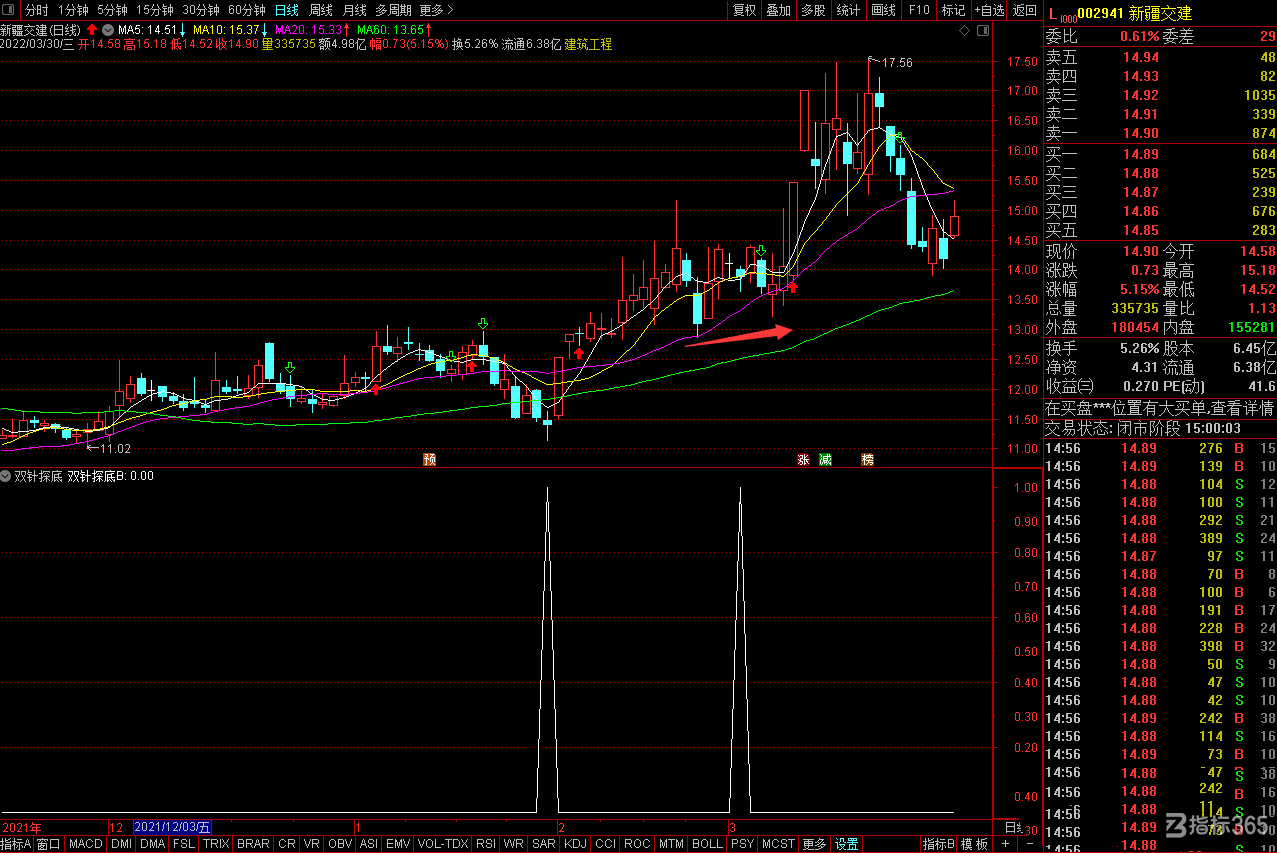Open the 复权 adjustment menu
Screen dimensions: 1277x853
744,10
